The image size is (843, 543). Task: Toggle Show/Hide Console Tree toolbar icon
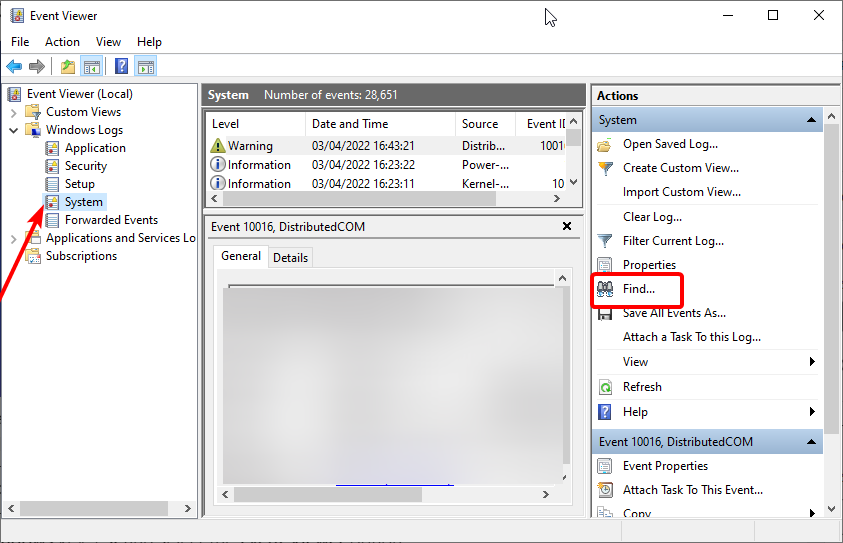(x=91, y=67)
